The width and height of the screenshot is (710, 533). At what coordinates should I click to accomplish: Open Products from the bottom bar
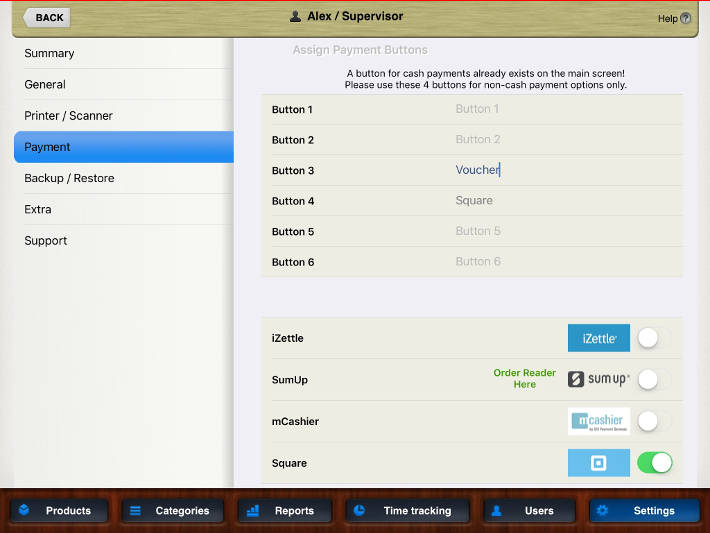point(60,510)
